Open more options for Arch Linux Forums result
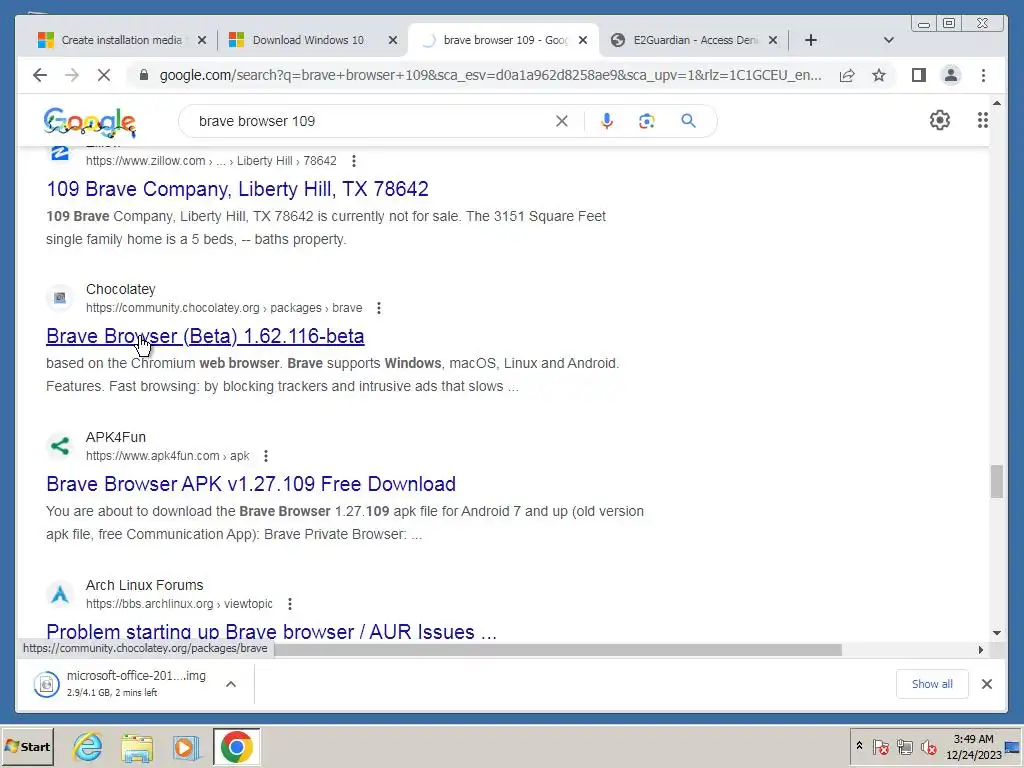This screenshot has height=768, width=1024. tap(290, 604)
